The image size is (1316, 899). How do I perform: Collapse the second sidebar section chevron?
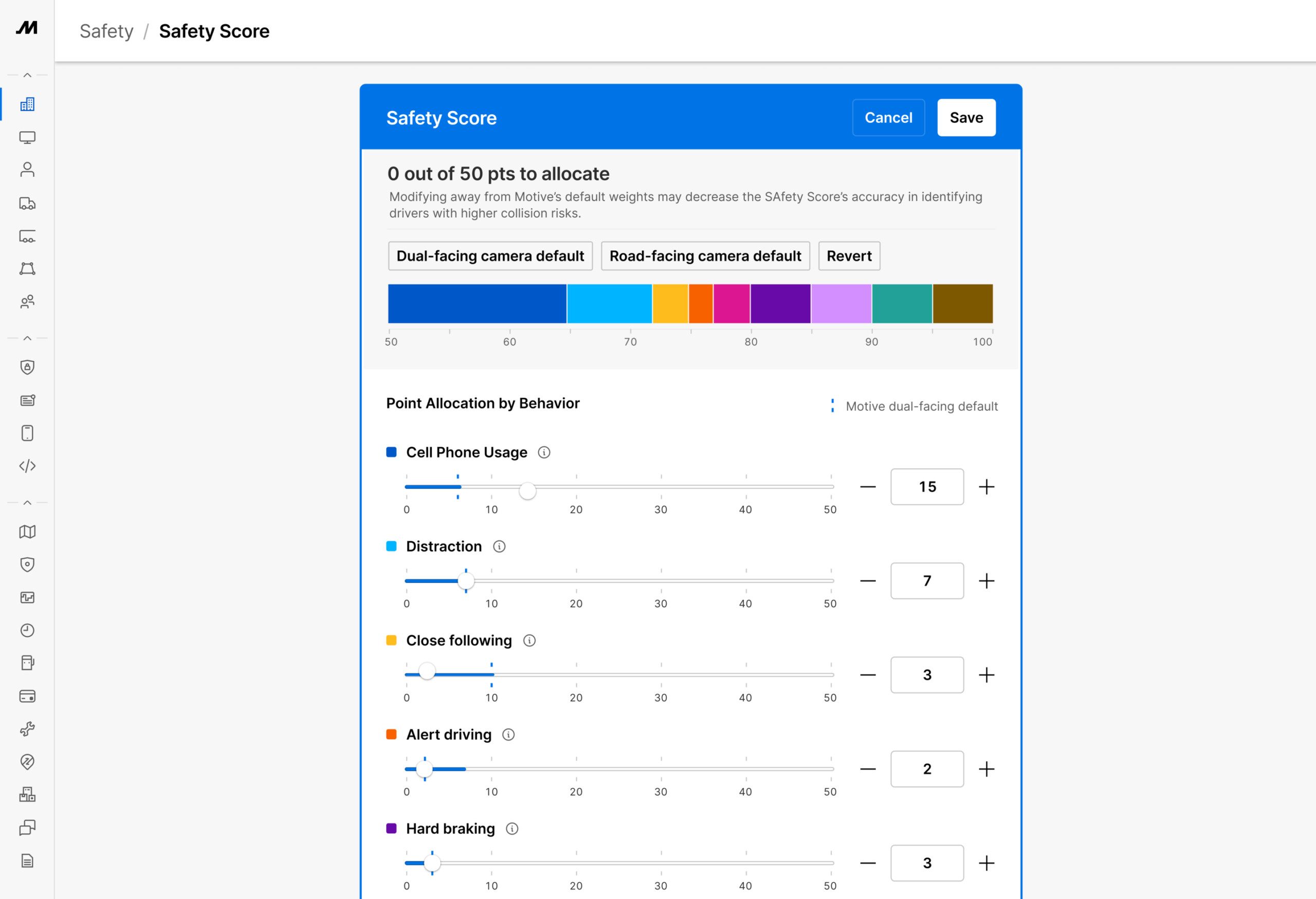[27, 338]
